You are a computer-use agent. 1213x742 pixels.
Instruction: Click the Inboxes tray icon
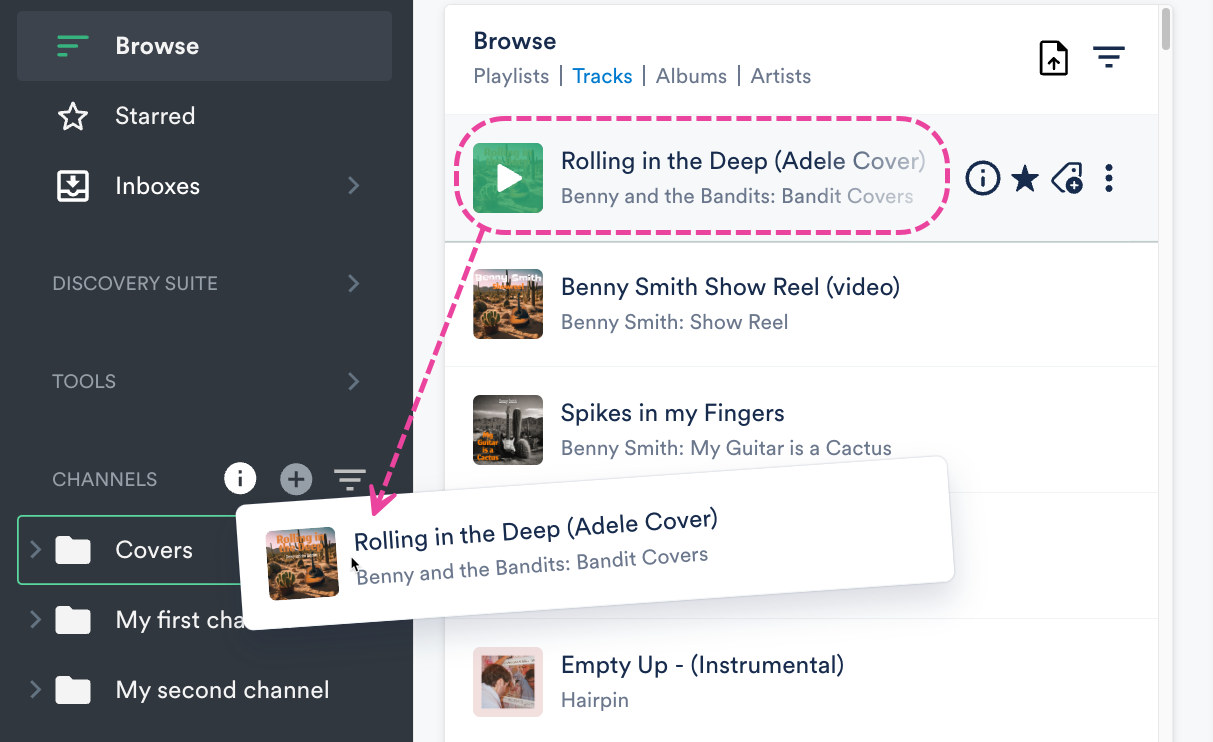(73, 186)
